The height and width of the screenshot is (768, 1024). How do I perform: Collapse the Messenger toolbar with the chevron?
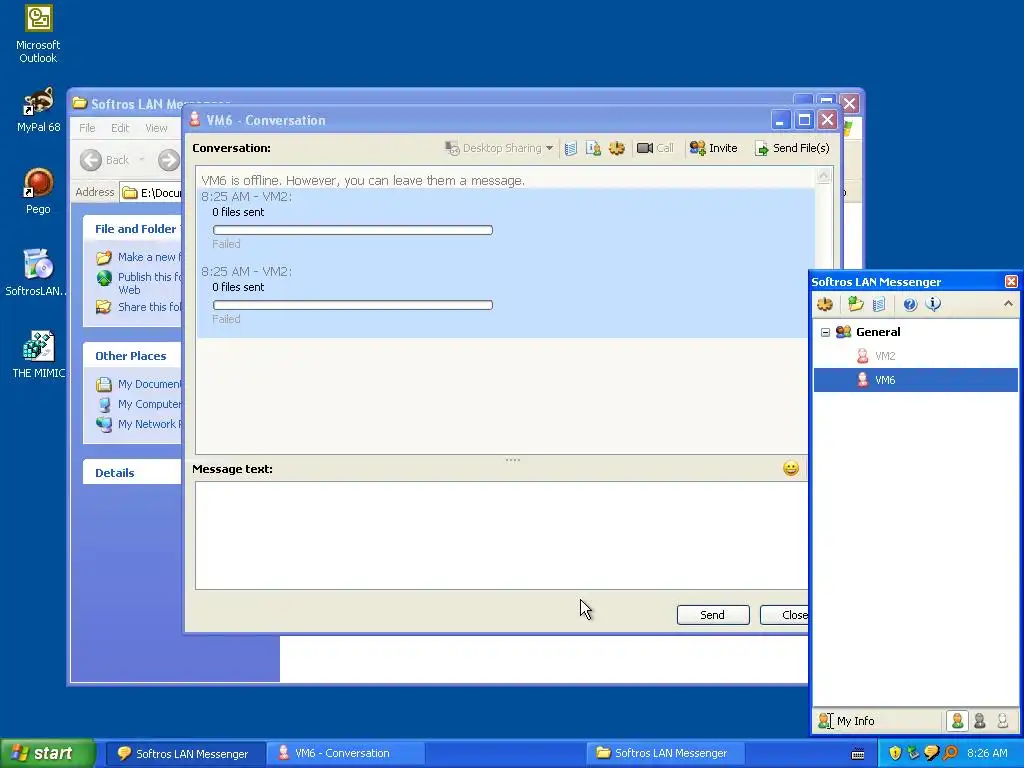point(1008,304)
